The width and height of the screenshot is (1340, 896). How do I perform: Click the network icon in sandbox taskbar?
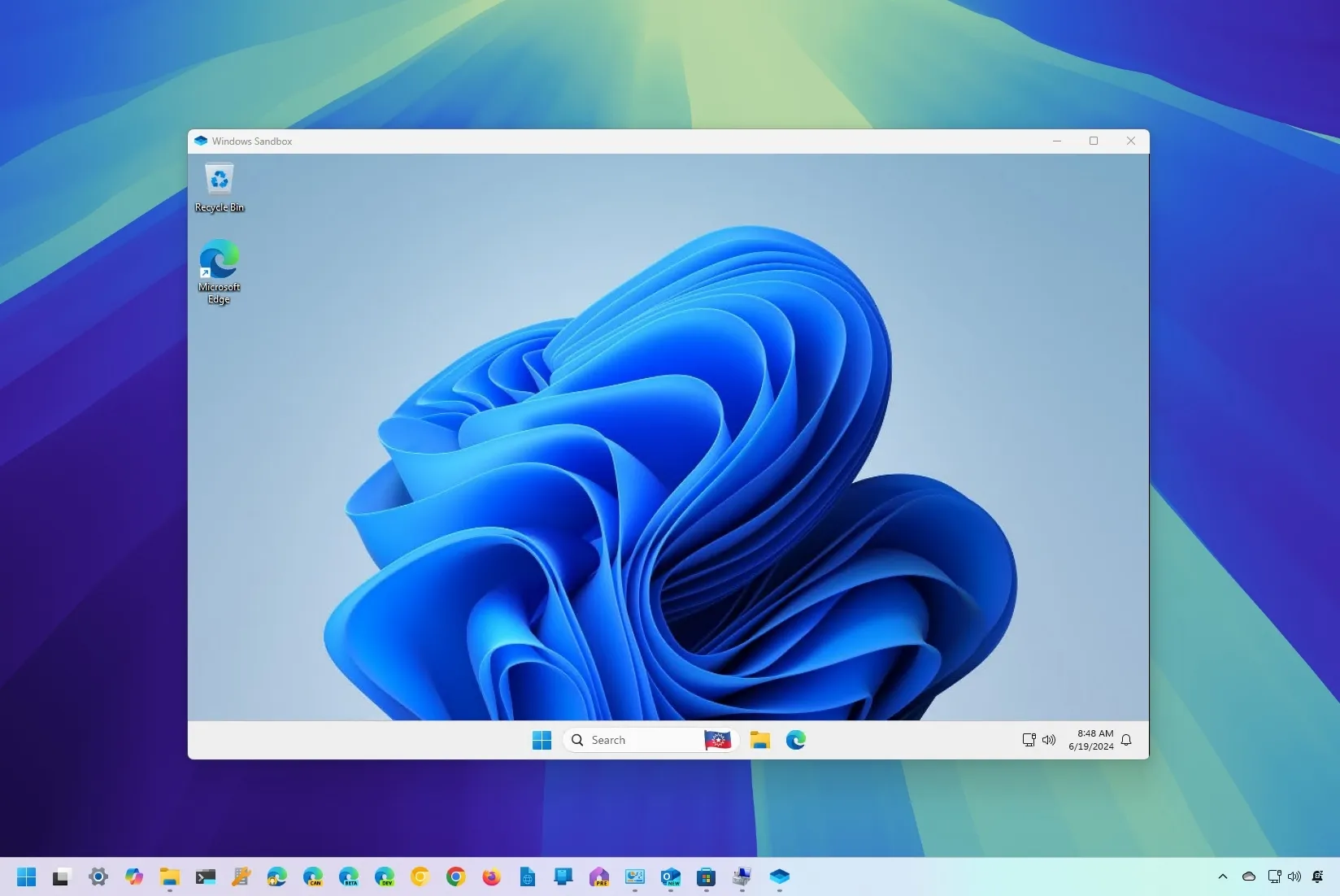[1028, 740]
